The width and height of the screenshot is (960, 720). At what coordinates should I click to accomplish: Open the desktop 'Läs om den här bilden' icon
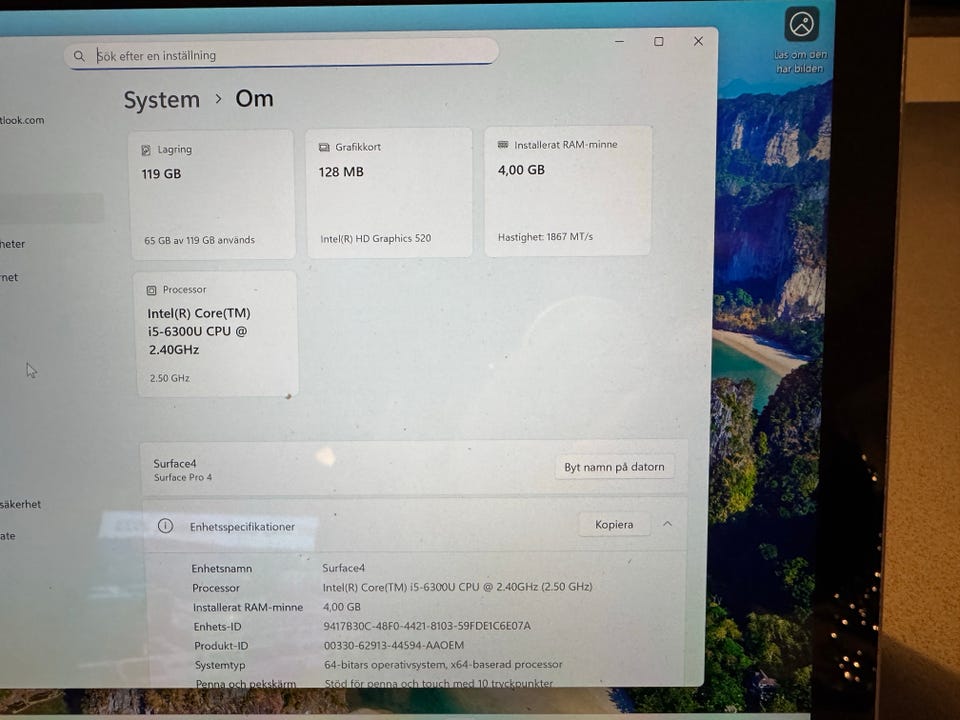pos(801,40)
